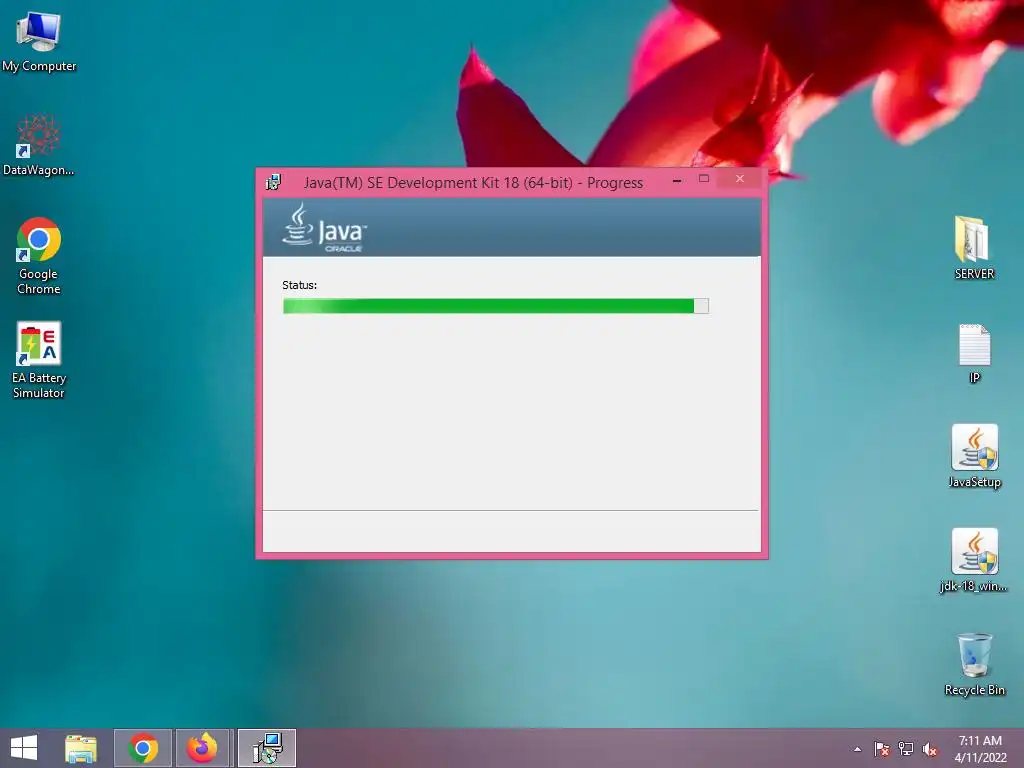Click the Java Oracle logo in header
This screenshot has width=1024, height=768.
[x=325, y=228]
